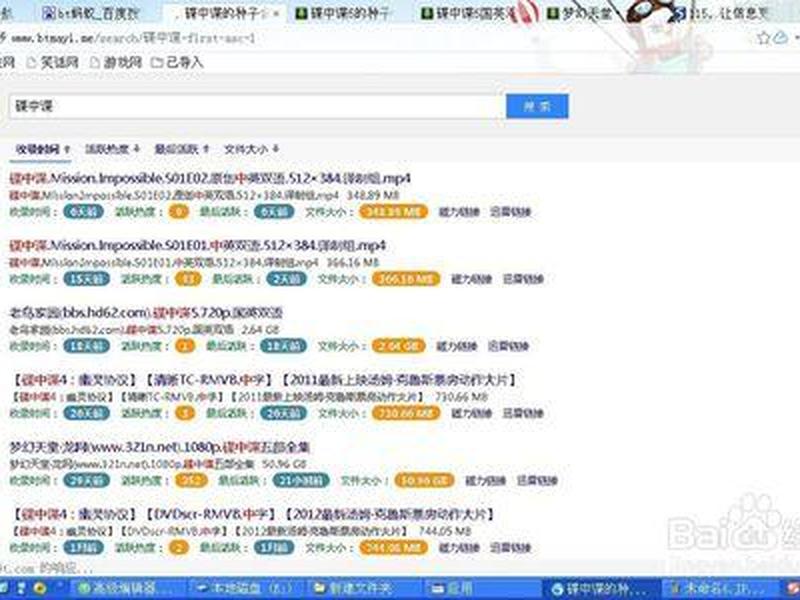The width and height of the screenshot is (800, 600).
Task: Click 磁力链接 for the 清晰TC-RMVB result
Action: click(471, 413)
